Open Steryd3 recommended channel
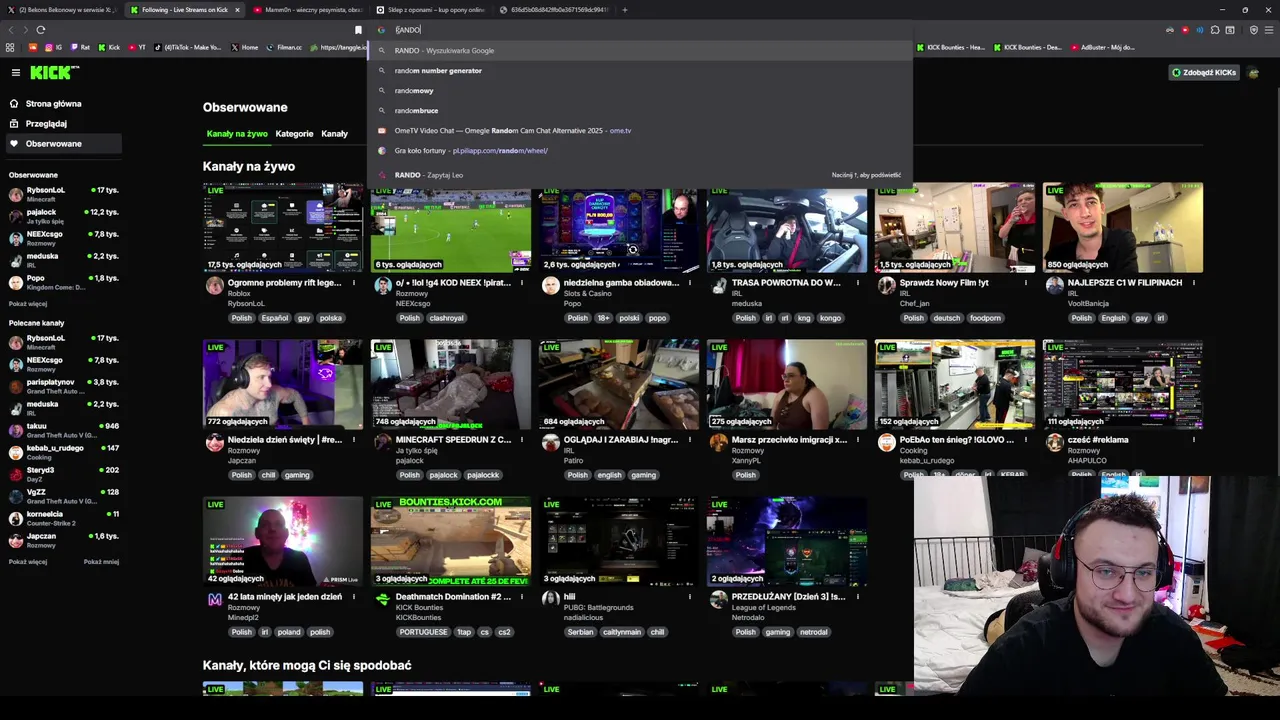Viewport: 1280px width, 720px height. click(x=62, y=474)
